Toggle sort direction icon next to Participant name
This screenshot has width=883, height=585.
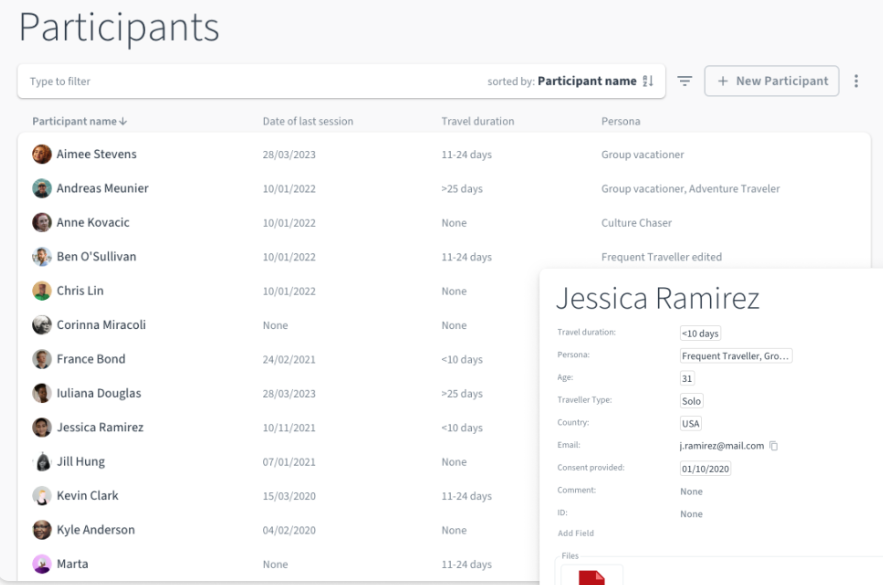pos(647,81)
